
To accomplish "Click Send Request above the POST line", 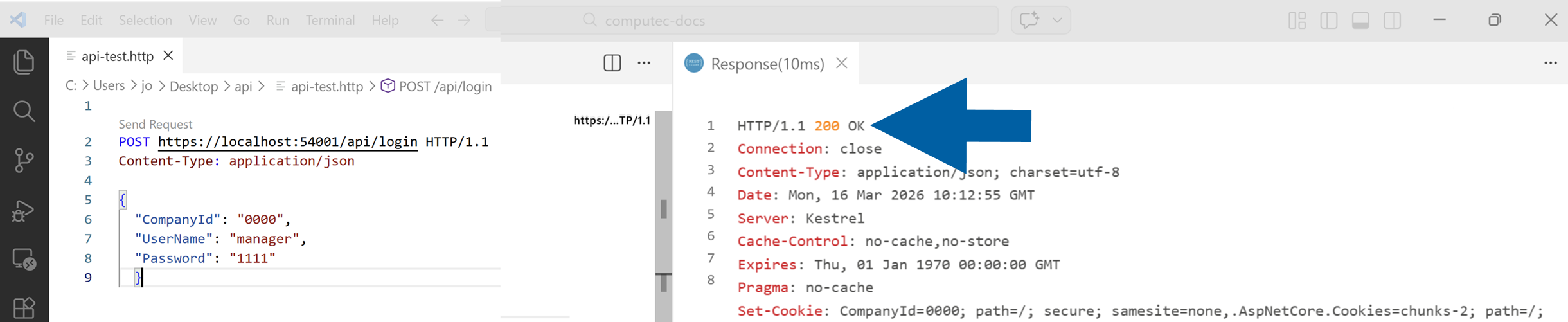I will (156, 124).
